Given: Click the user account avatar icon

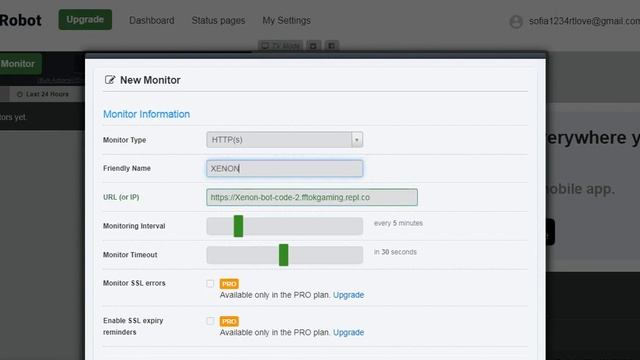Looking at the screenshot, I should click(516, 21).
